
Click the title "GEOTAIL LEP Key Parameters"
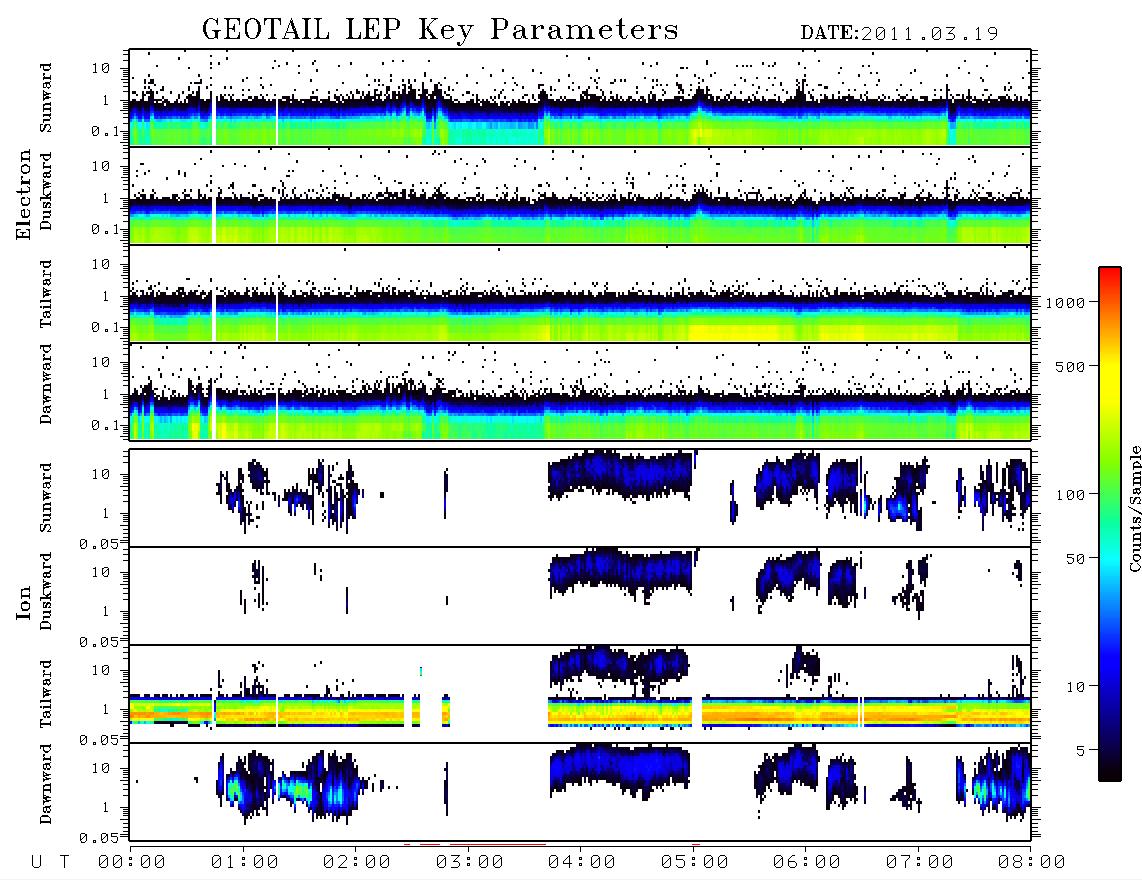(440, 30)
